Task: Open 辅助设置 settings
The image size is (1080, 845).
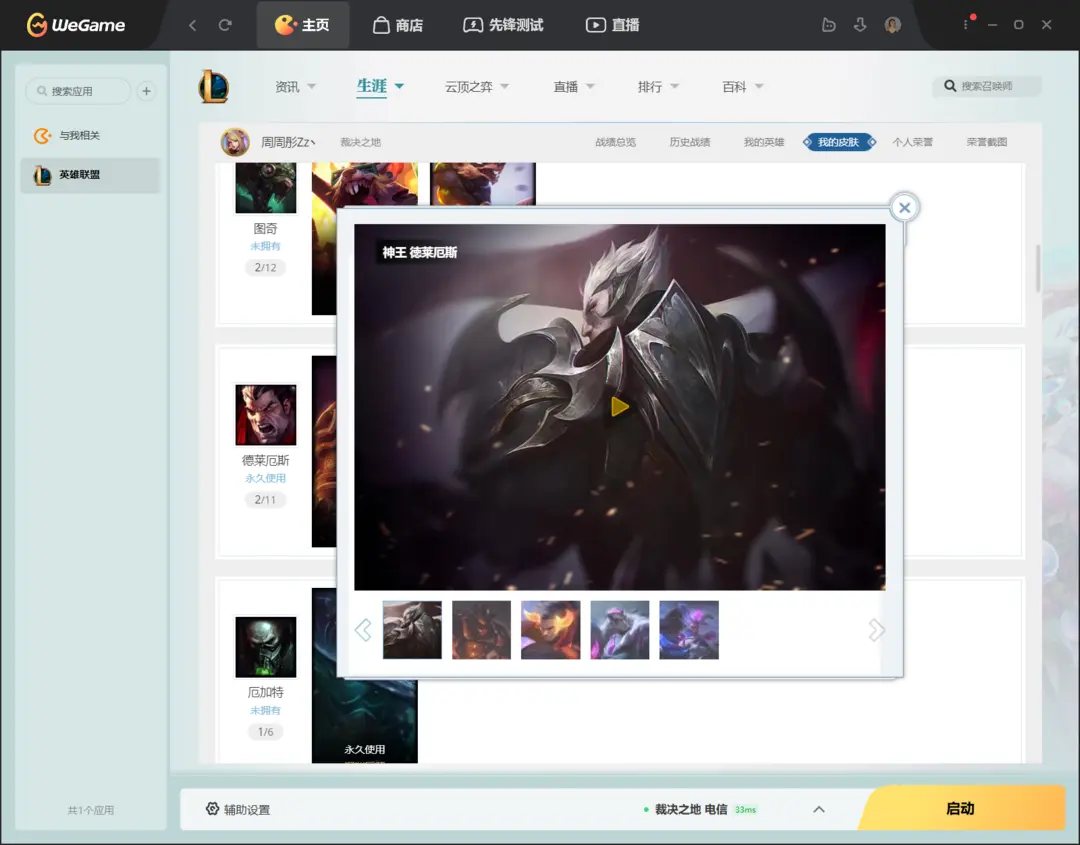Action: 238,809
